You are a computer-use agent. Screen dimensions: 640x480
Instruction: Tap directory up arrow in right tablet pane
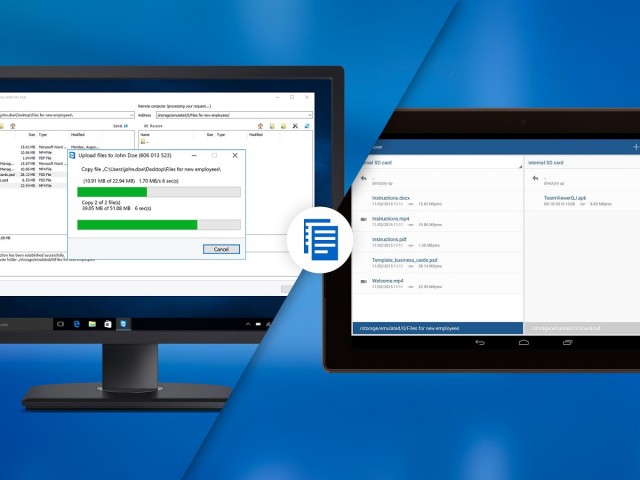[535, 178]
